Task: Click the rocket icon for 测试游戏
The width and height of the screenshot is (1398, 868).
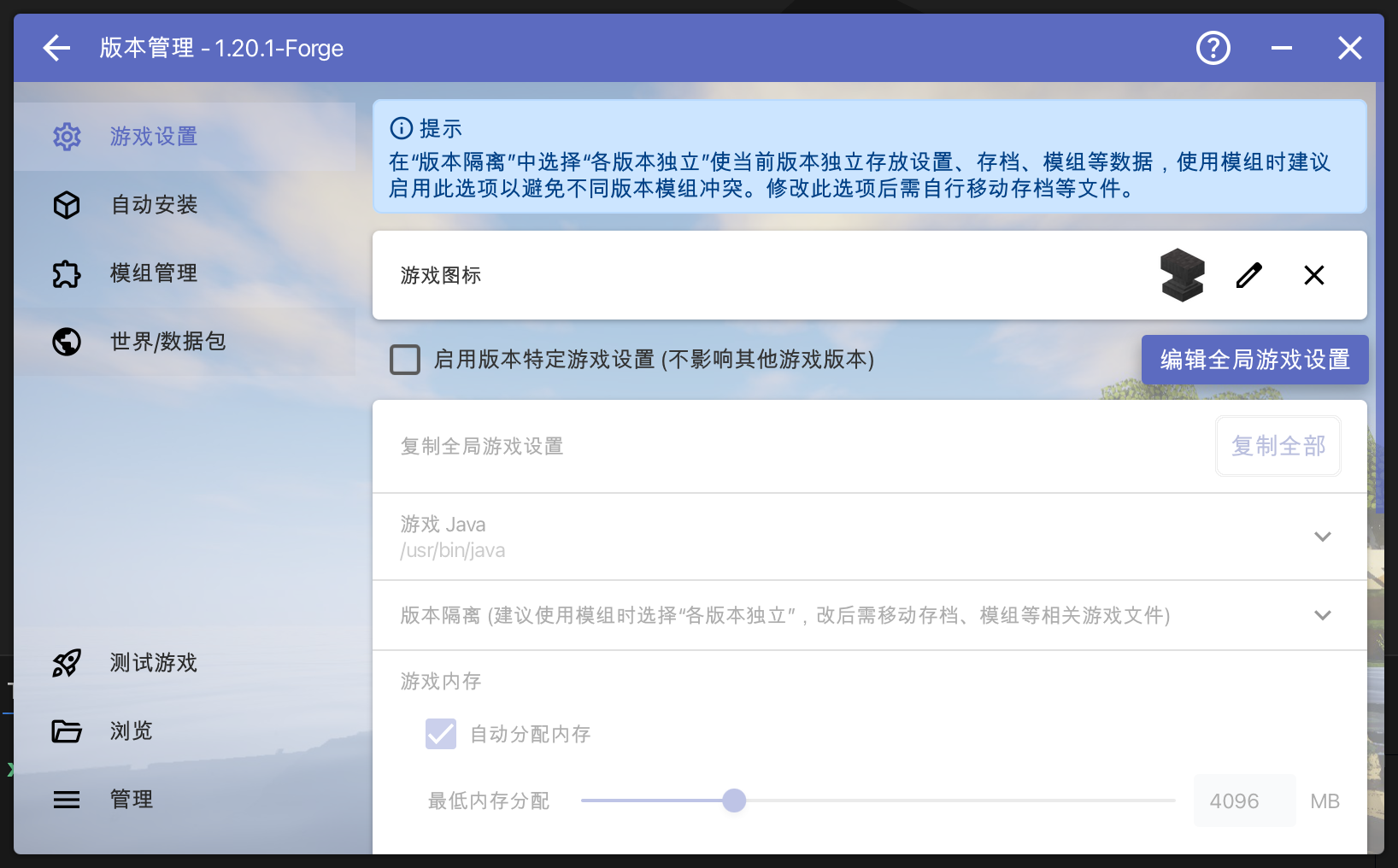Action: (67, 663)
